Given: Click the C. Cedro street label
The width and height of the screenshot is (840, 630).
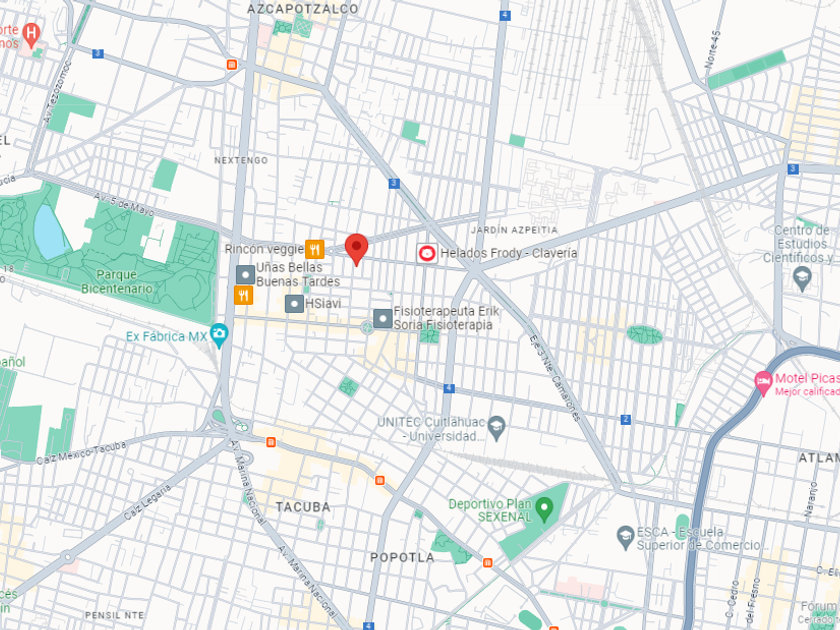Looking at the screenshot, I should click(x=730, y=599).
